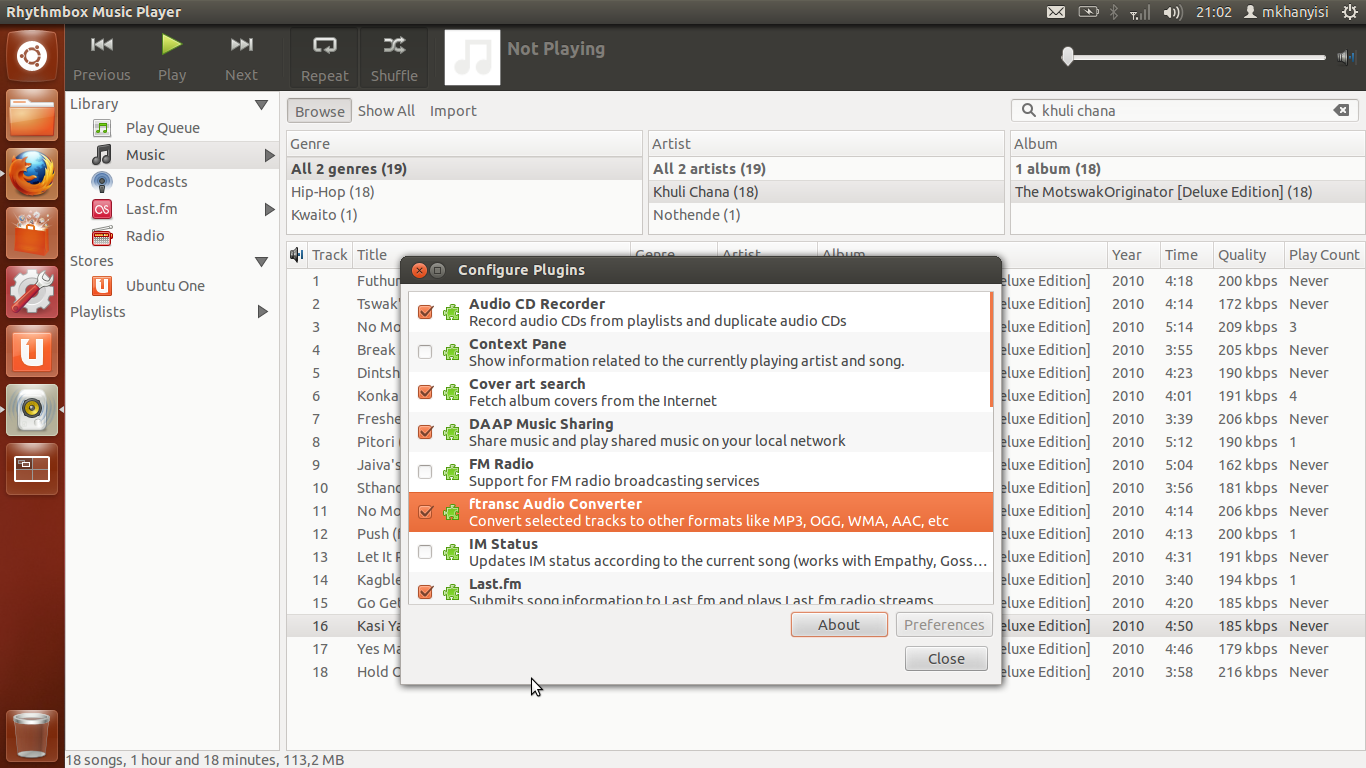The height and width of the screenshot is (768, 1366).
Task: Sort by the Quality column header
Action: (x=1247, y=255)
